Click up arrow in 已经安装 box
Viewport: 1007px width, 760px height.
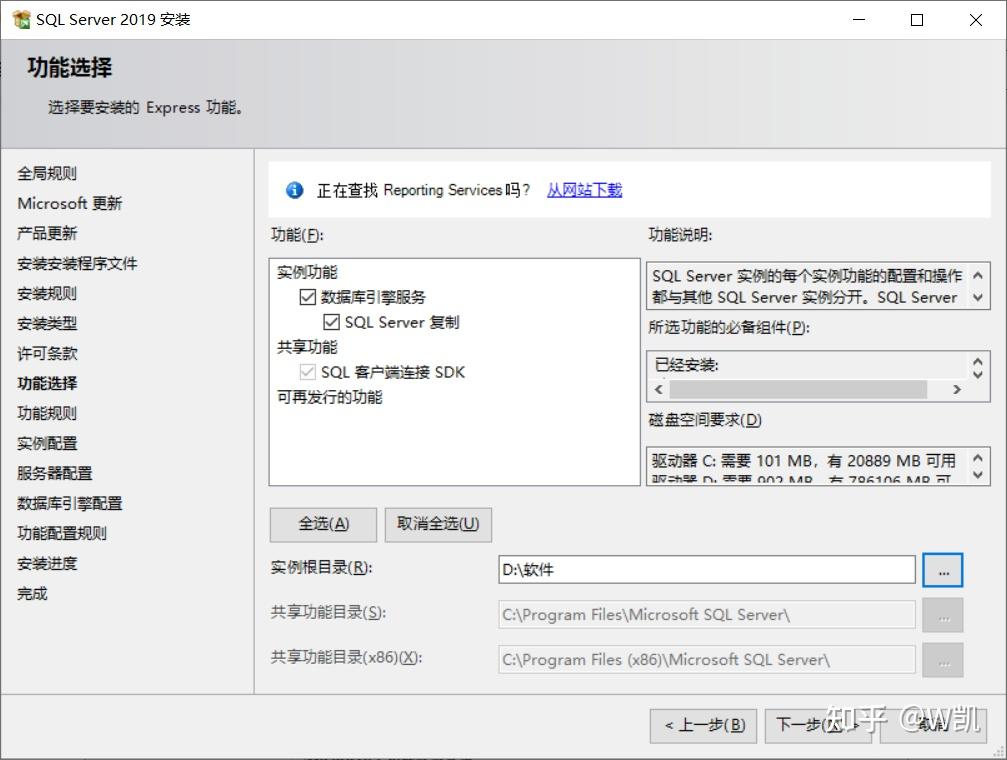pyautogui.click(x=977, y=361)
